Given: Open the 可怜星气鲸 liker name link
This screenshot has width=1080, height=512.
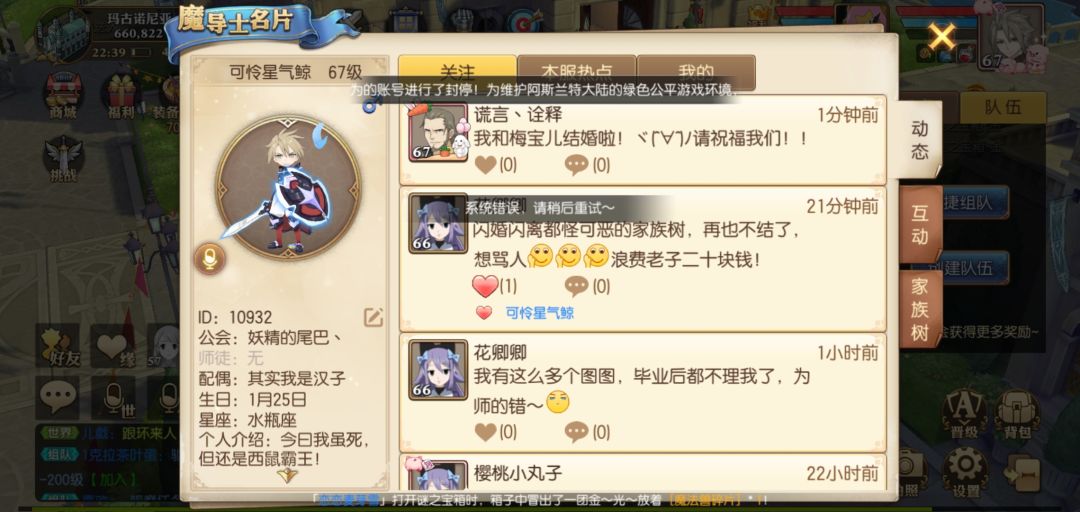Looking at the screenshot, I should click(x=539, y=313).
